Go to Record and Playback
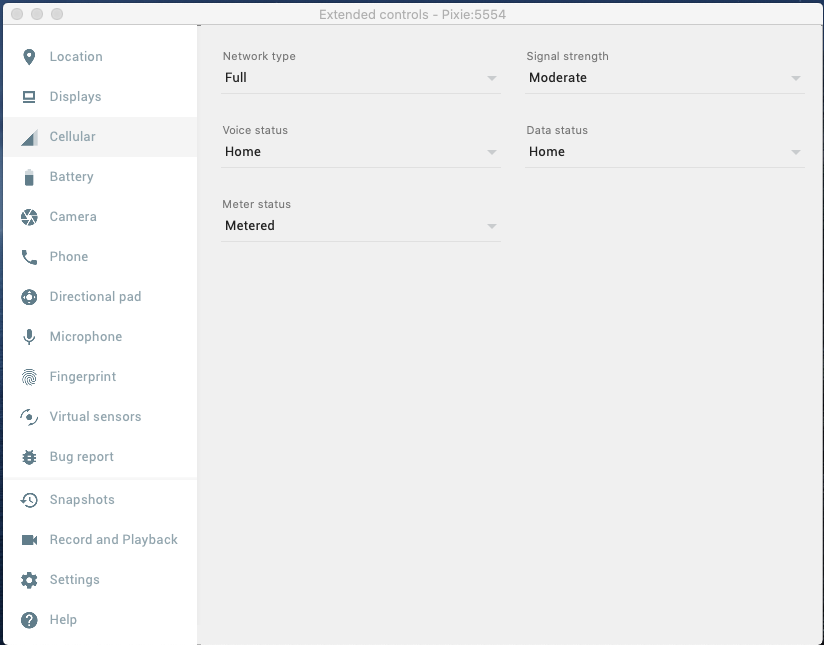The image size is (824, 645). (x=113, y=540)
